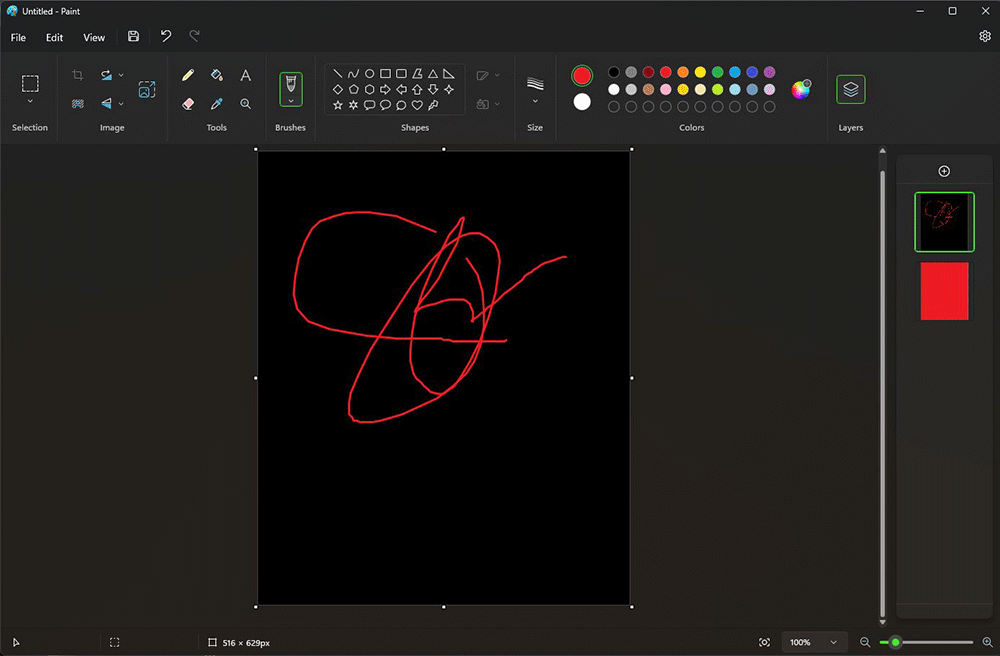This screenshot has height=656, width=1000.
Task: Choose the Text tool
Action: [245, 75]
